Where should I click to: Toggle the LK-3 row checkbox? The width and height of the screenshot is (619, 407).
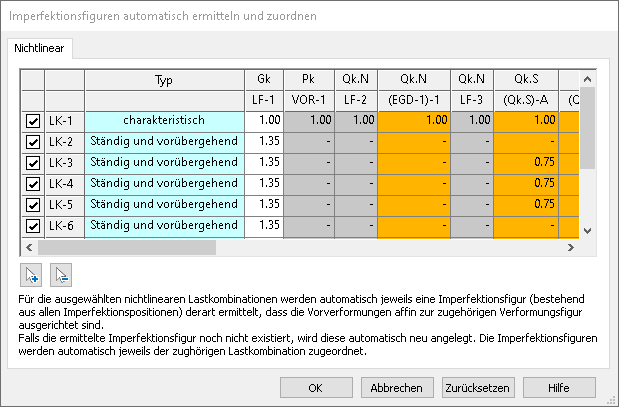coord(33,163)
